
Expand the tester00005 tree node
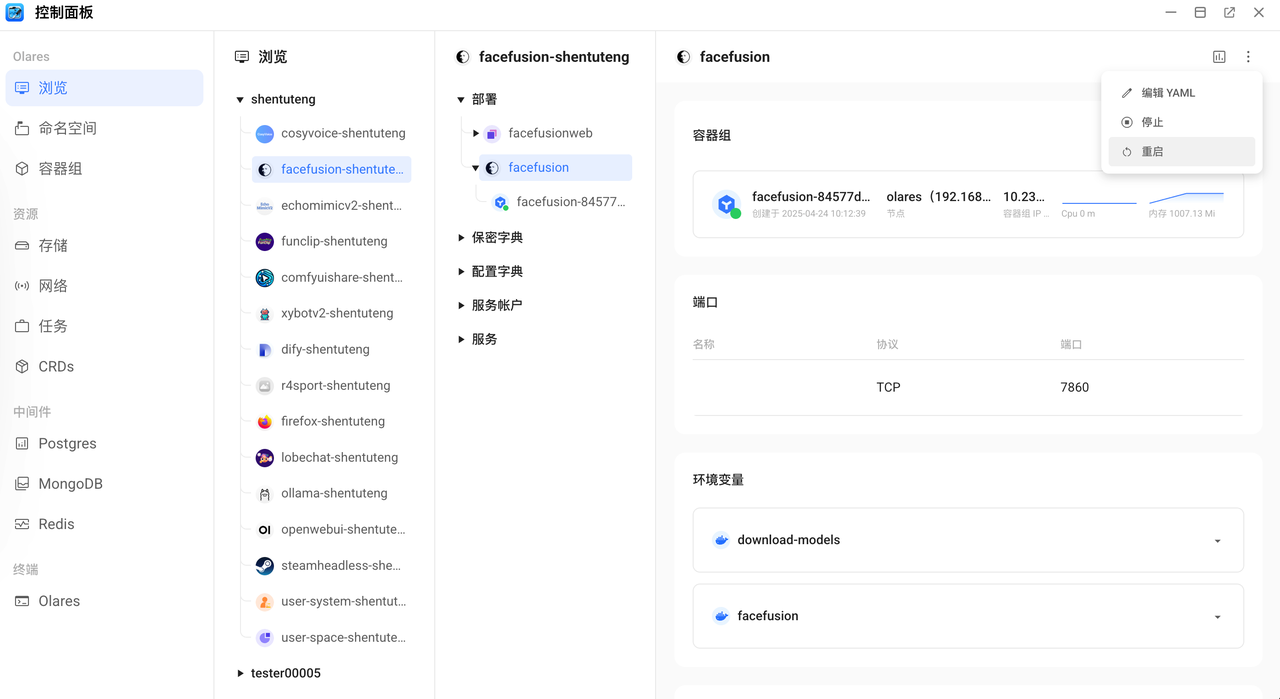coord(240,674)
